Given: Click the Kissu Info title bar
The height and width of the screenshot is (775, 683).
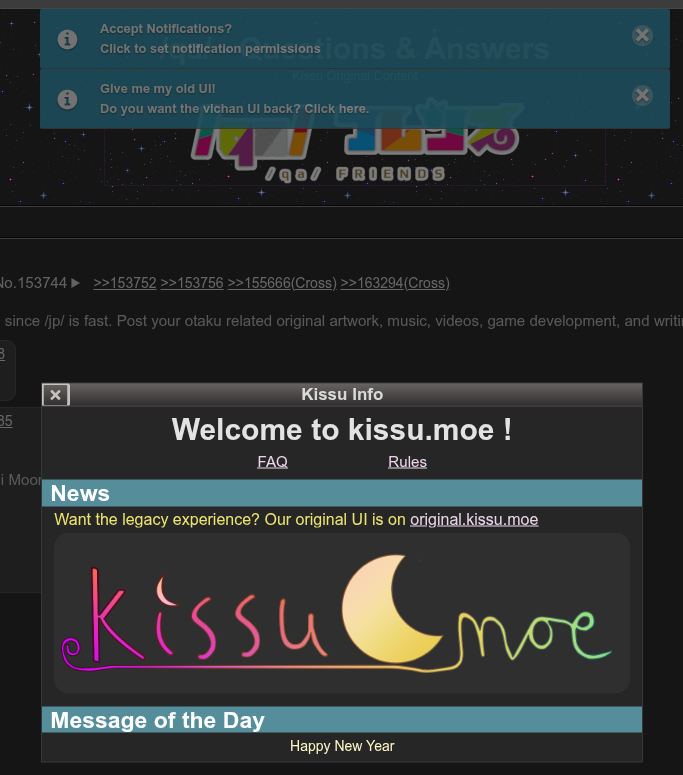Looking at the screenshot, I should pos(342,394).
